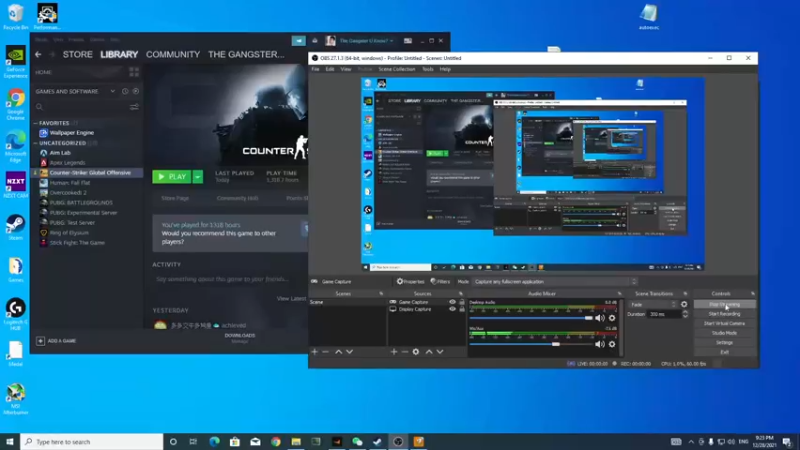Collapse the Favorites category in Steam

[x=36, y=123]
